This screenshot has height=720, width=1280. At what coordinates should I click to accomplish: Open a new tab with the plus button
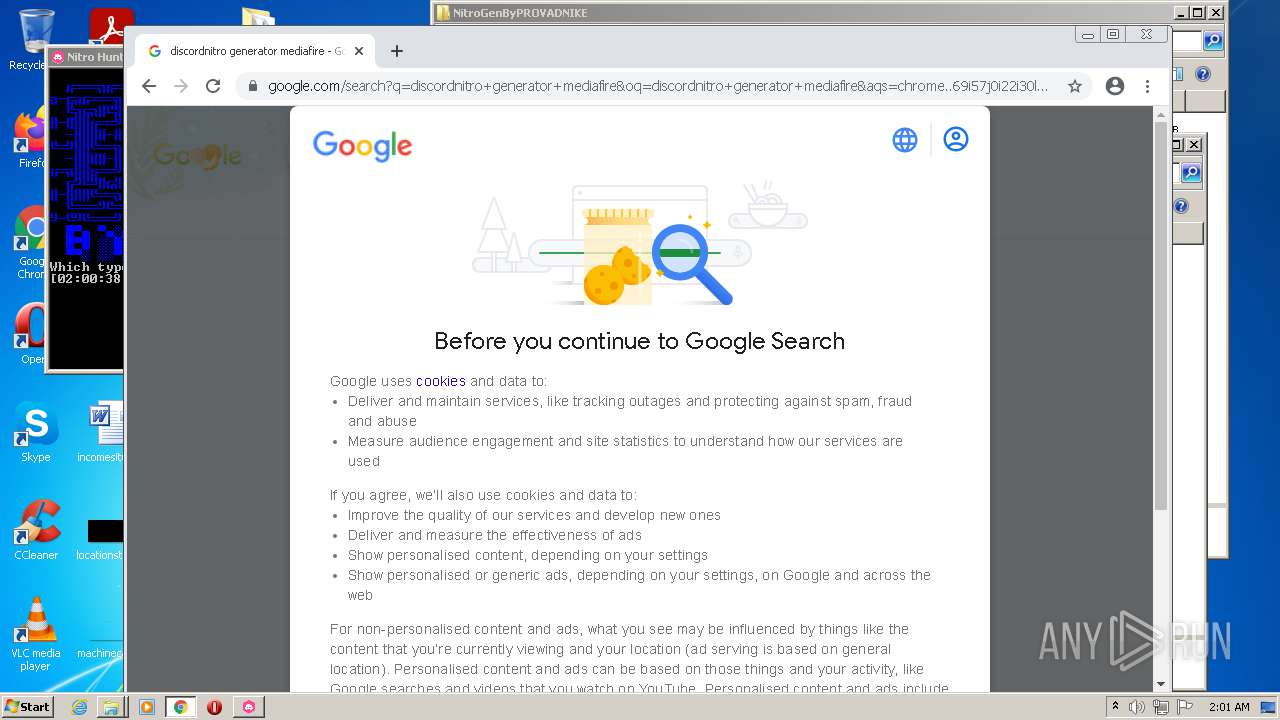pyautogui.click(x=397, y=51)
